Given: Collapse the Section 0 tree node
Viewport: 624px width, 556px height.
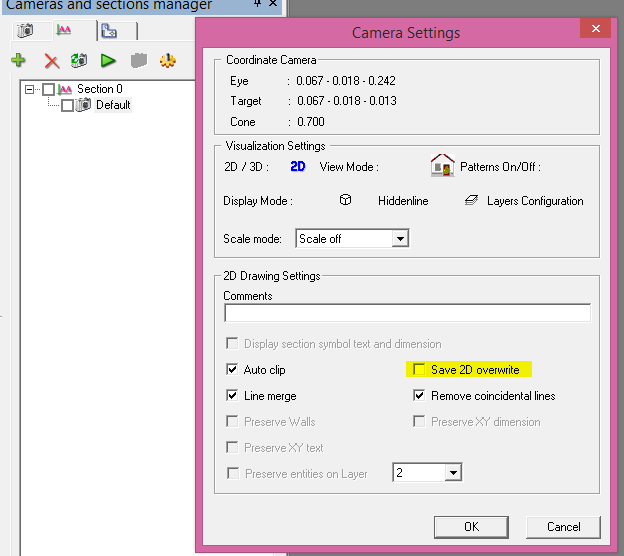Looking at the screenshot, I should click(30, 89).
